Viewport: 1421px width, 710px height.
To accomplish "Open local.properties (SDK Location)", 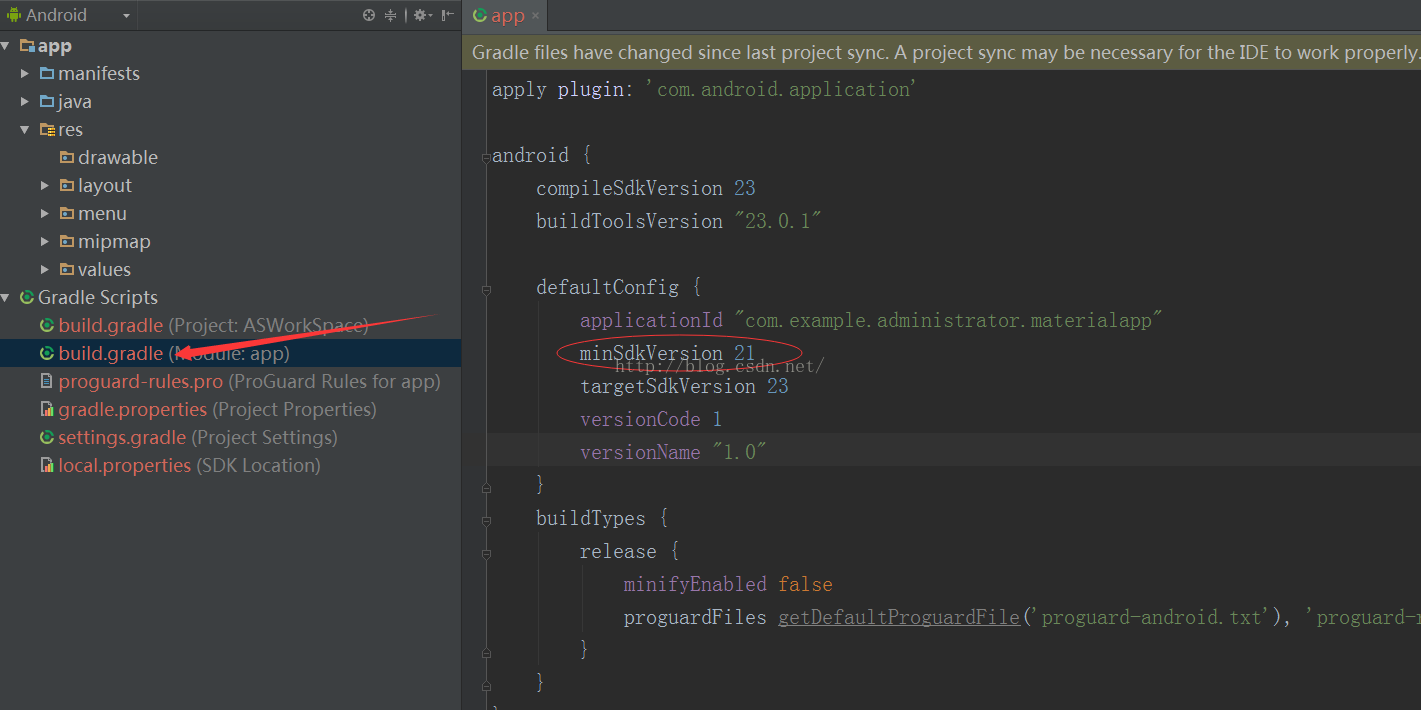I will pos(189,466).
